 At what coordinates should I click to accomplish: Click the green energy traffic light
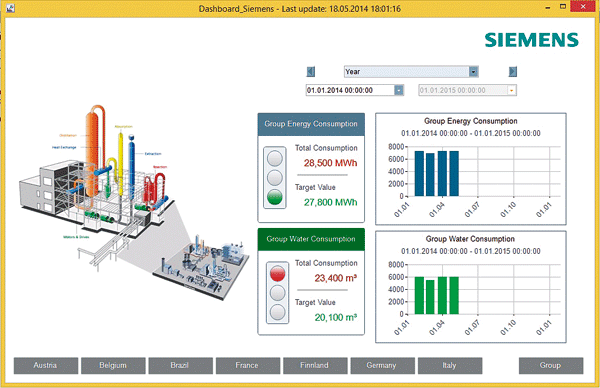click(x=275, y=197)
